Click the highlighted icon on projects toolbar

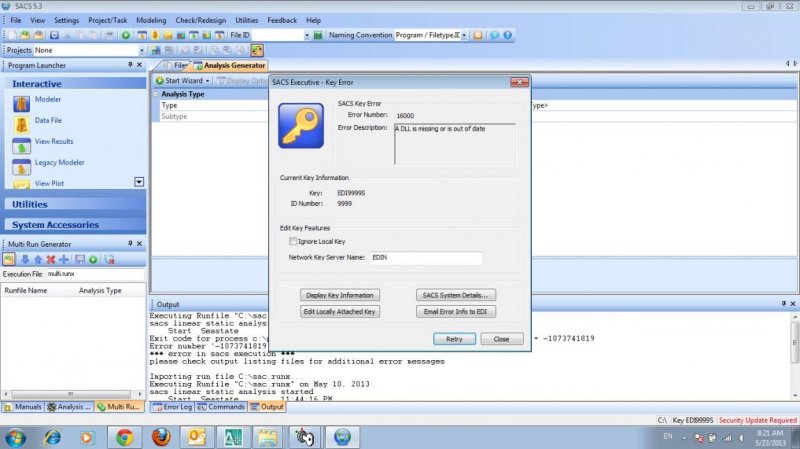click(257, 50)
